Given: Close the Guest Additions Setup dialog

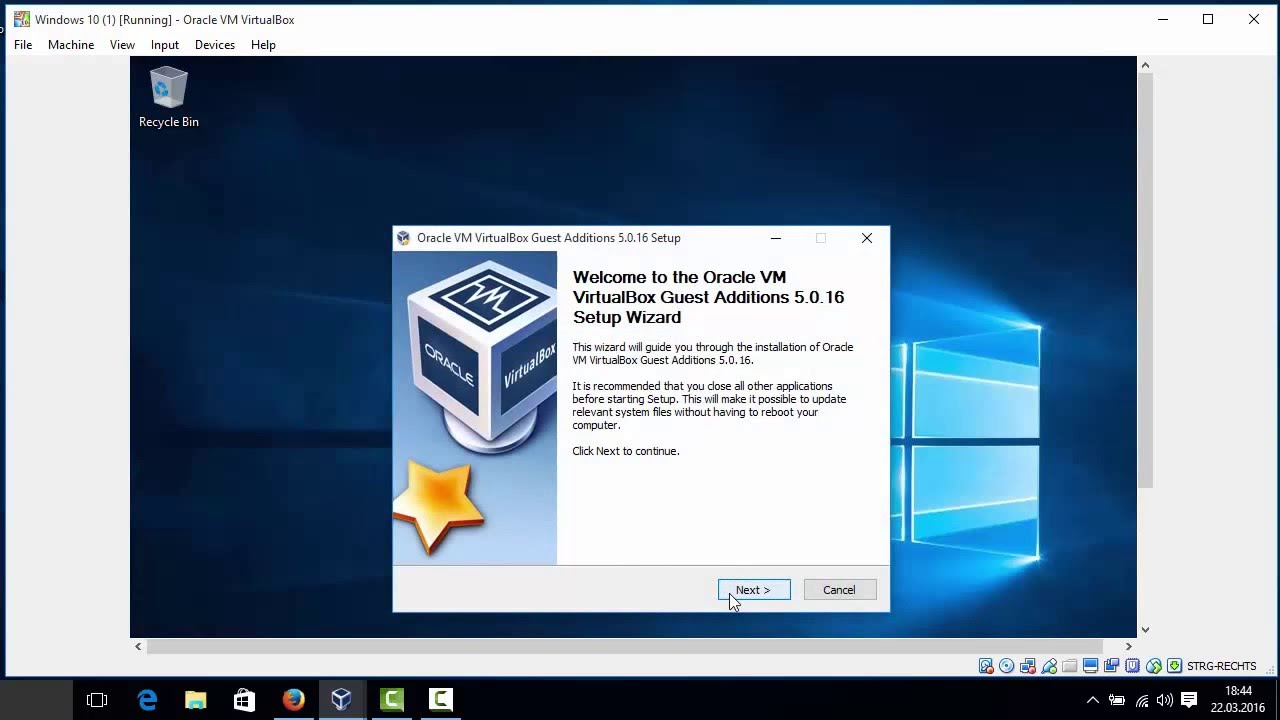Looking at the screenshot, I should (867, 238).
